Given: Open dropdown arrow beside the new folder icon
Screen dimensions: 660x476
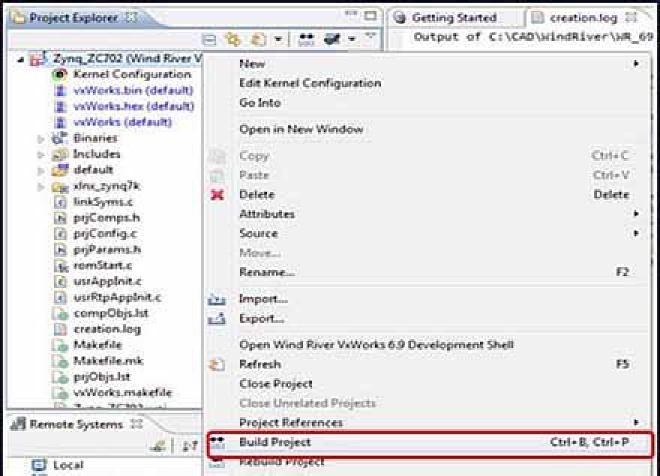Looking at the screenshot, I should coord(278,40).
